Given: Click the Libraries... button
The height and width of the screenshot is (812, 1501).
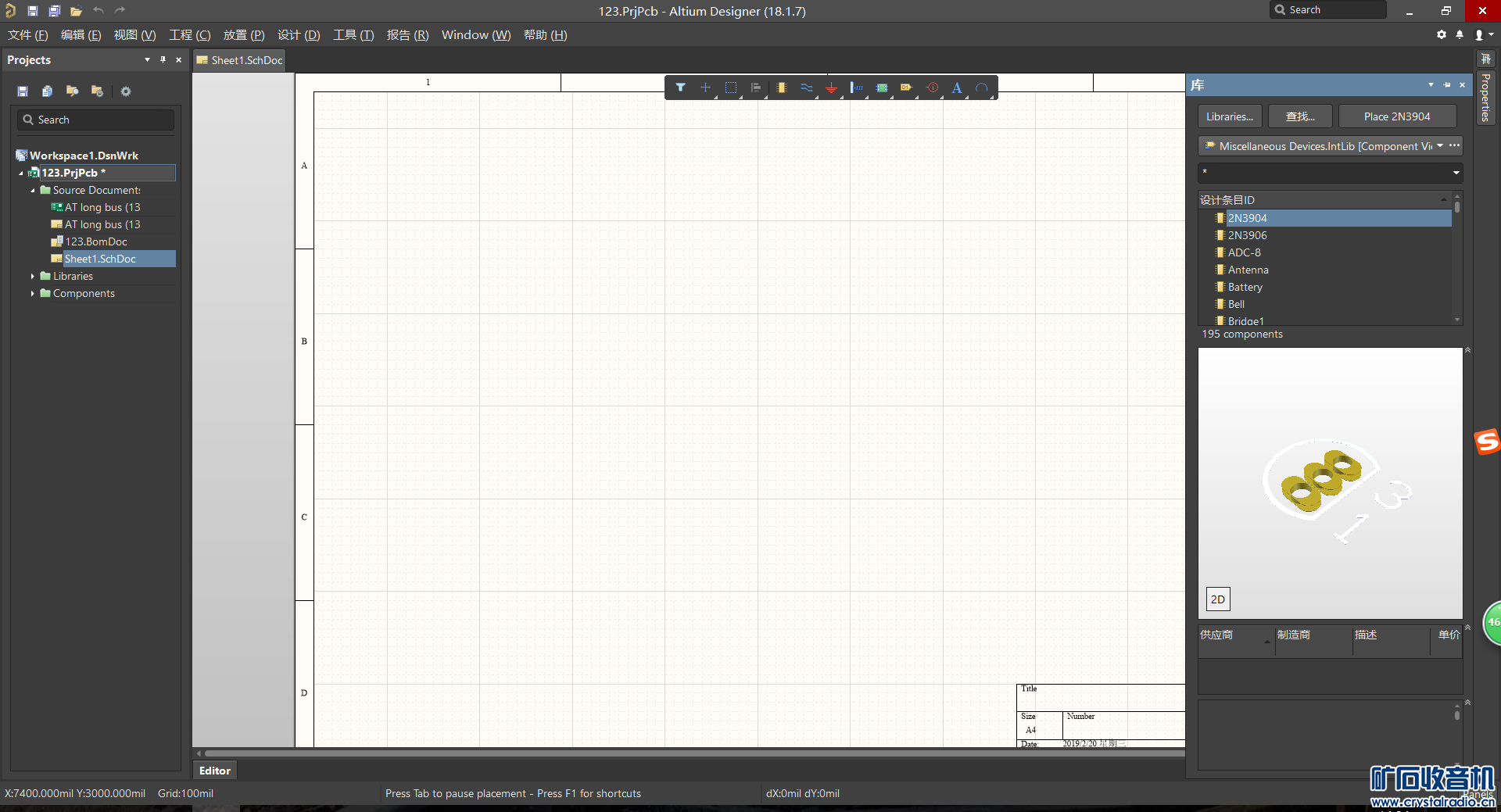Looking at the screenshot, I should coord(1229,116).
